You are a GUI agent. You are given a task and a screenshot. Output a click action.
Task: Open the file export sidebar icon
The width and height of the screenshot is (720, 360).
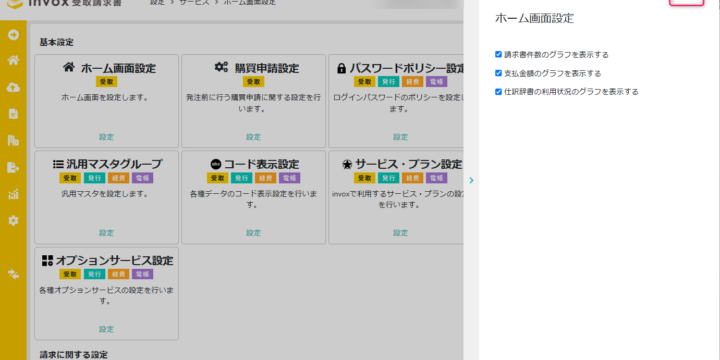click(13, 168)
